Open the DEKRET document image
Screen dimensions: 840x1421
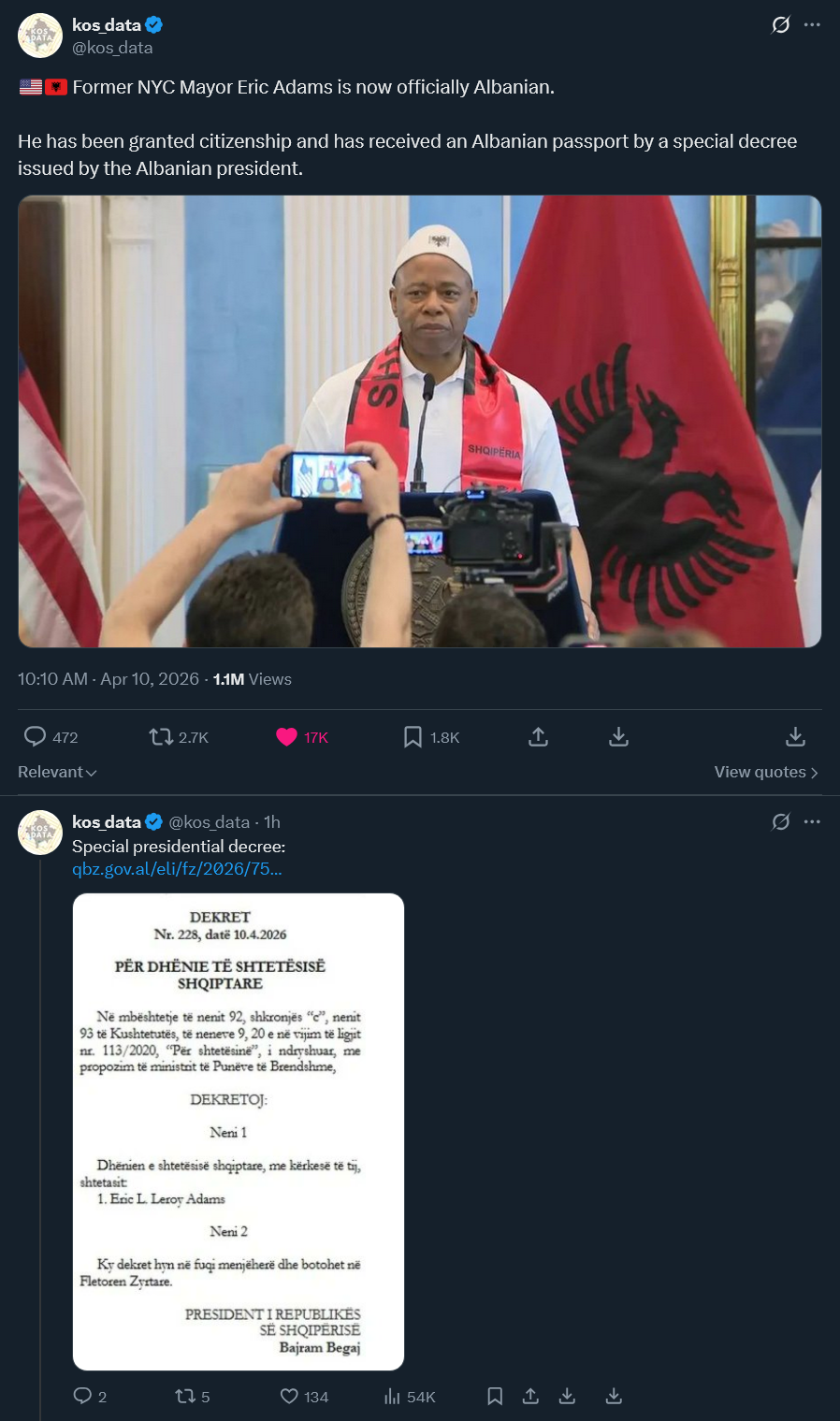coord(239,1132)
